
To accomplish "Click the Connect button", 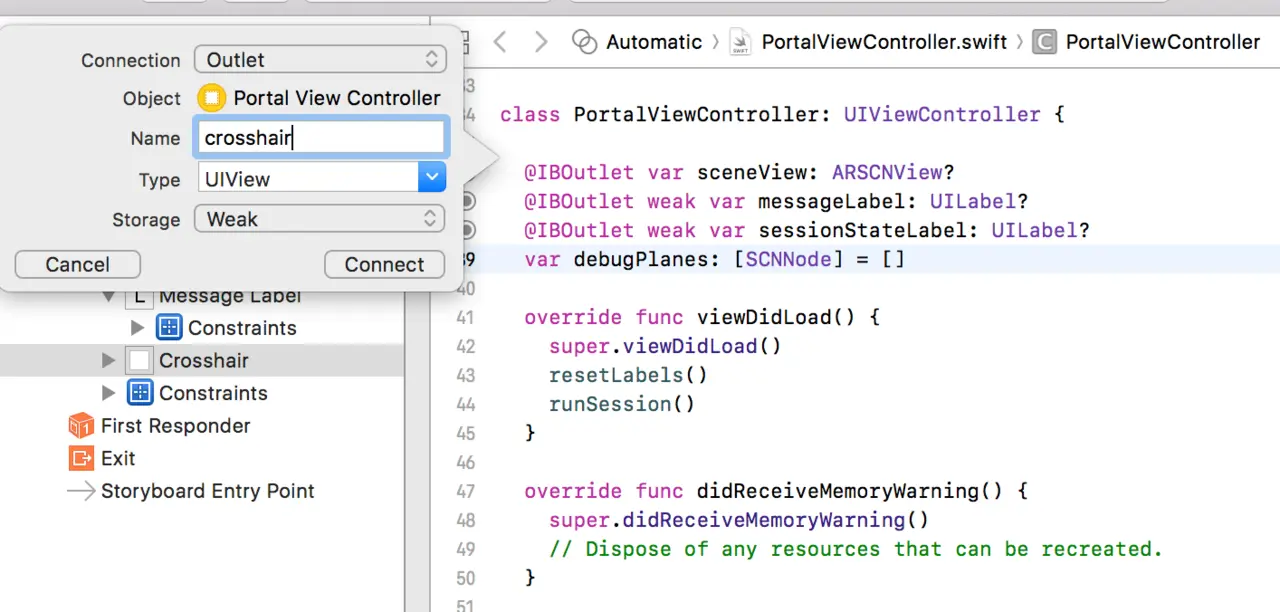I will pyautogui.click(x=384, y=264).
